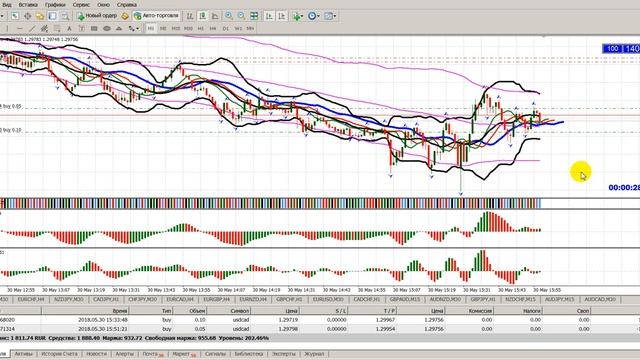Open MetaEditor with the yellow book icon

tap(125, 16)
